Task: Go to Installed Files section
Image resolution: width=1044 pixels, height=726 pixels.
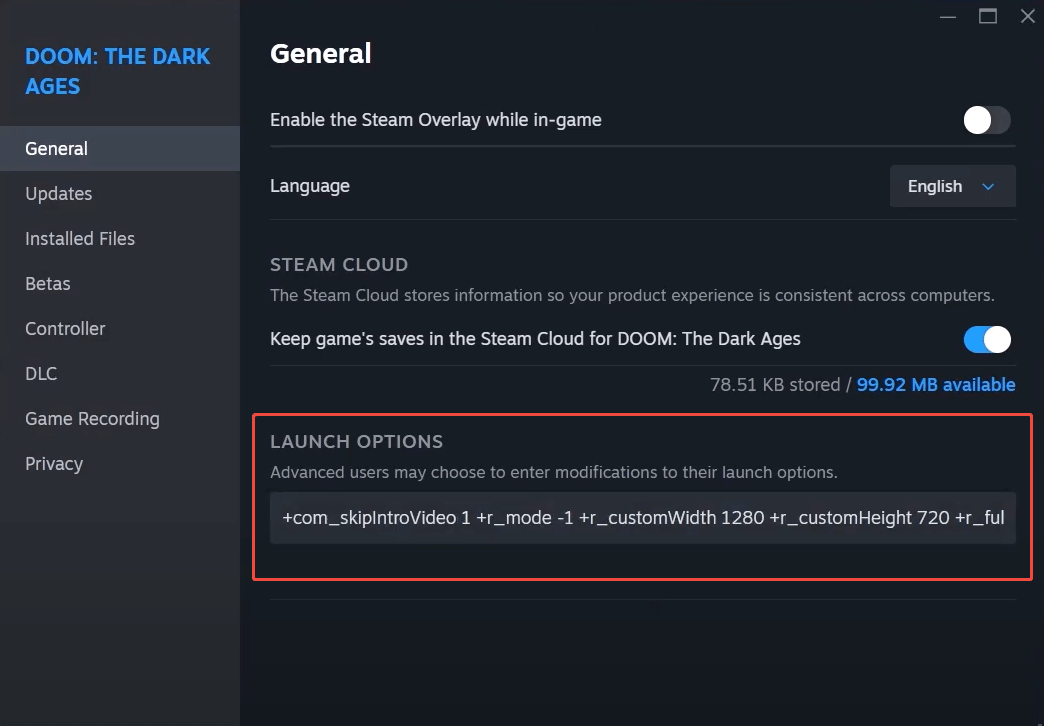Action: coord(80,239)
